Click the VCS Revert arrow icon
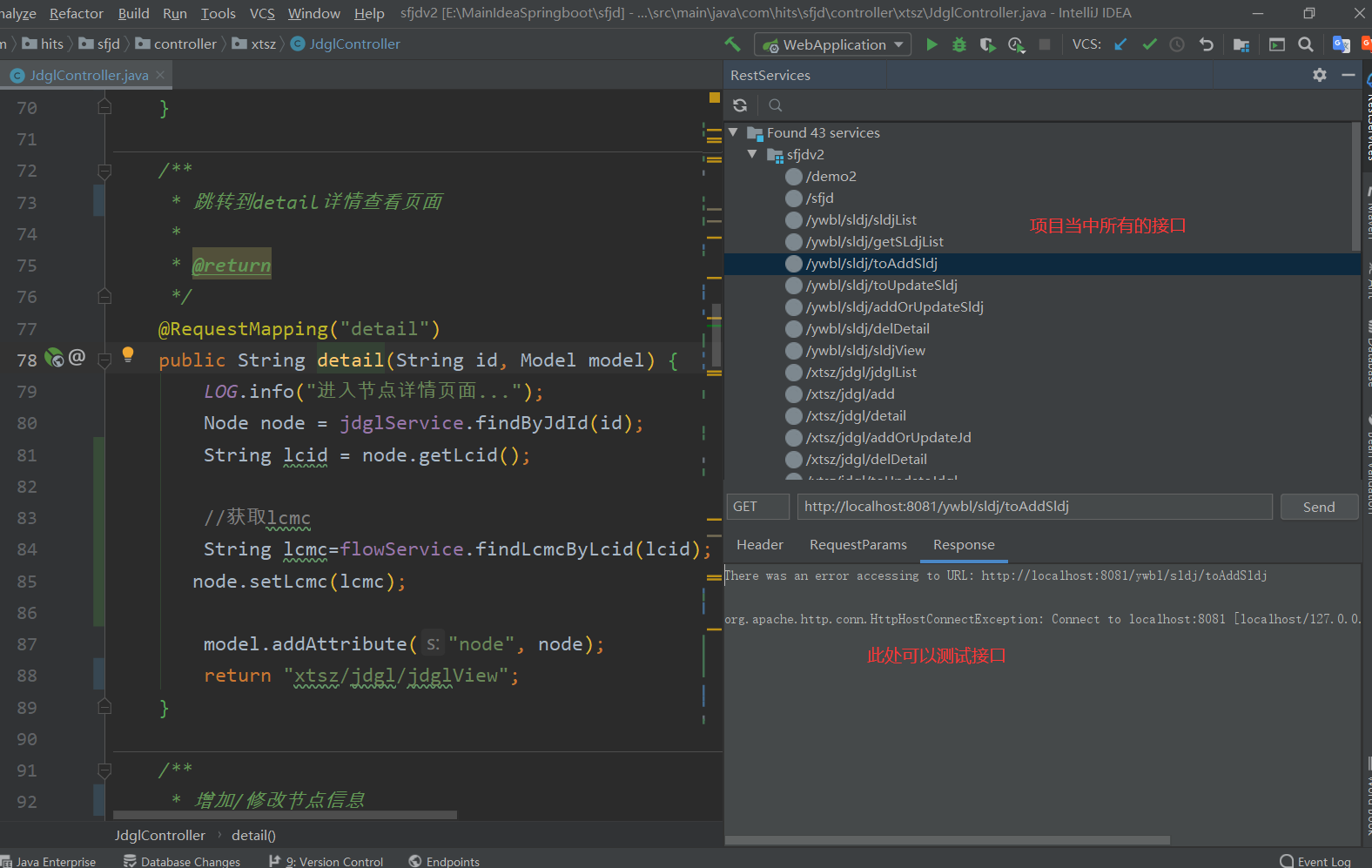This screenshot has width=1372, height=868. click(x=1206, y=44)
